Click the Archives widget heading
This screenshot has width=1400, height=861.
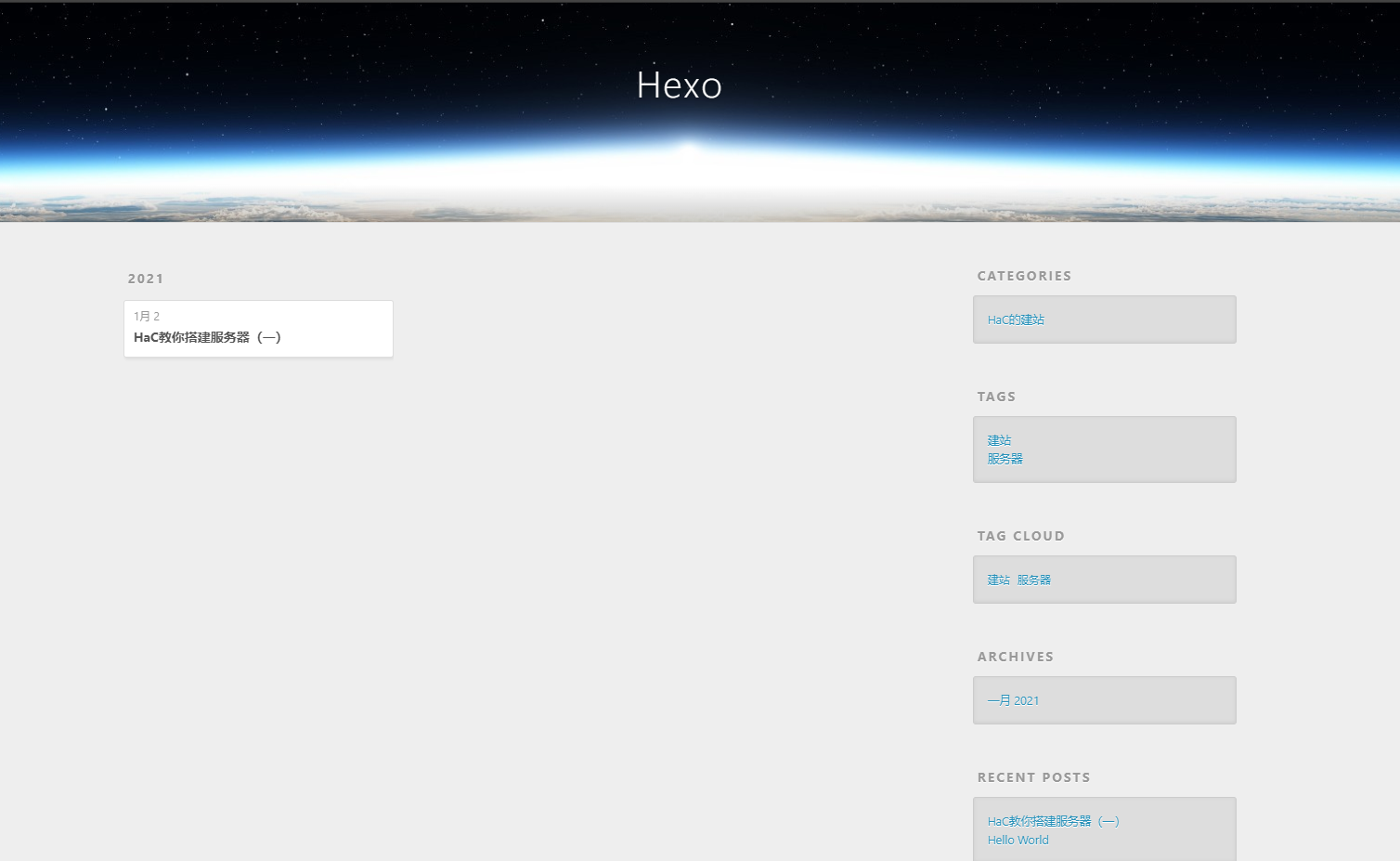click(1015, 657)
